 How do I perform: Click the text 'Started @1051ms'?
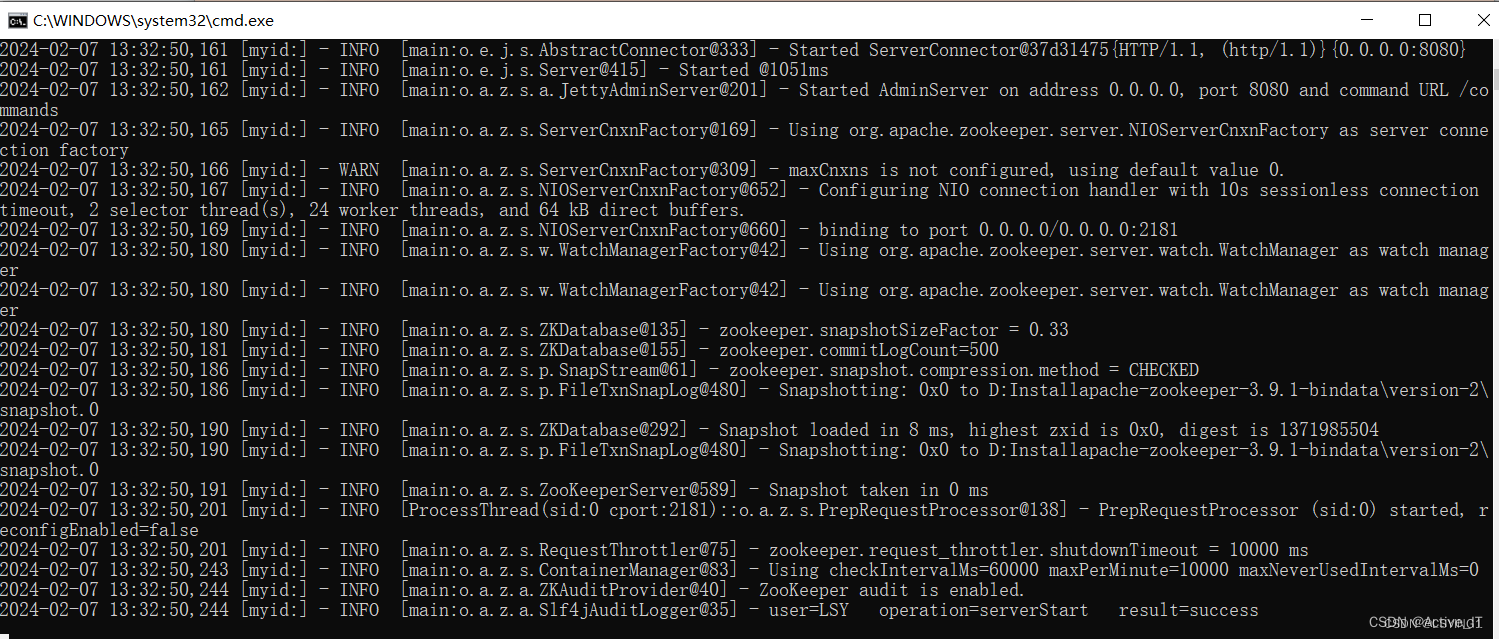click(x=754, y=70)
